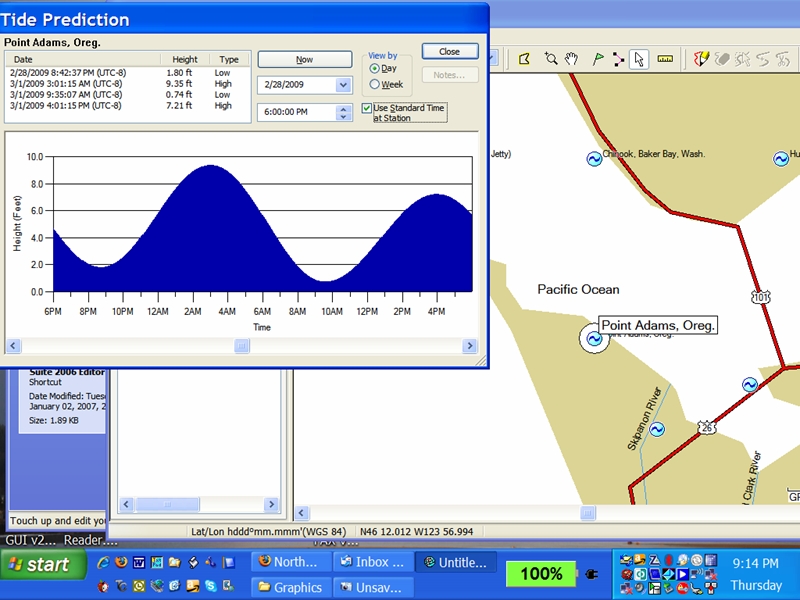The width and height of the screenshot is (800, 600).
Task: Select the zoom magnifier tool
Action: (551, 60)
